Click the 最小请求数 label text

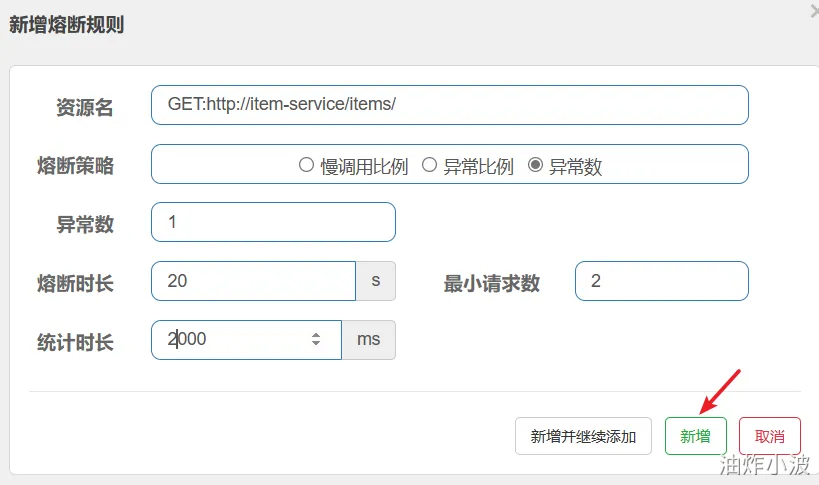pos(492,283)
